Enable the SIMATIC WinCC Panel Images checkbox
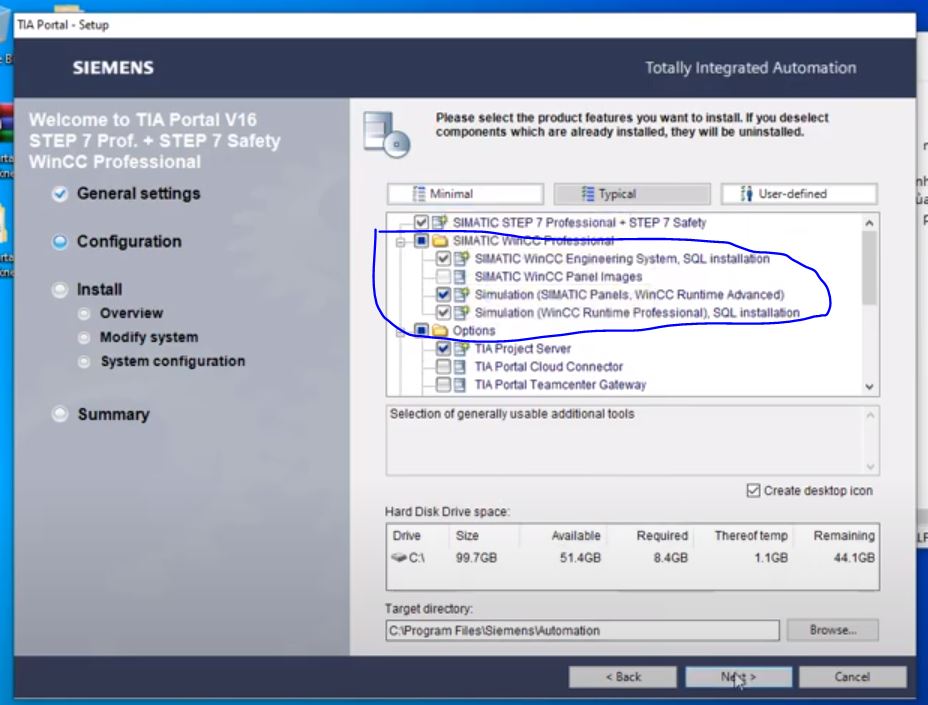This screenshot has height=705, width=928. (443, 277)
